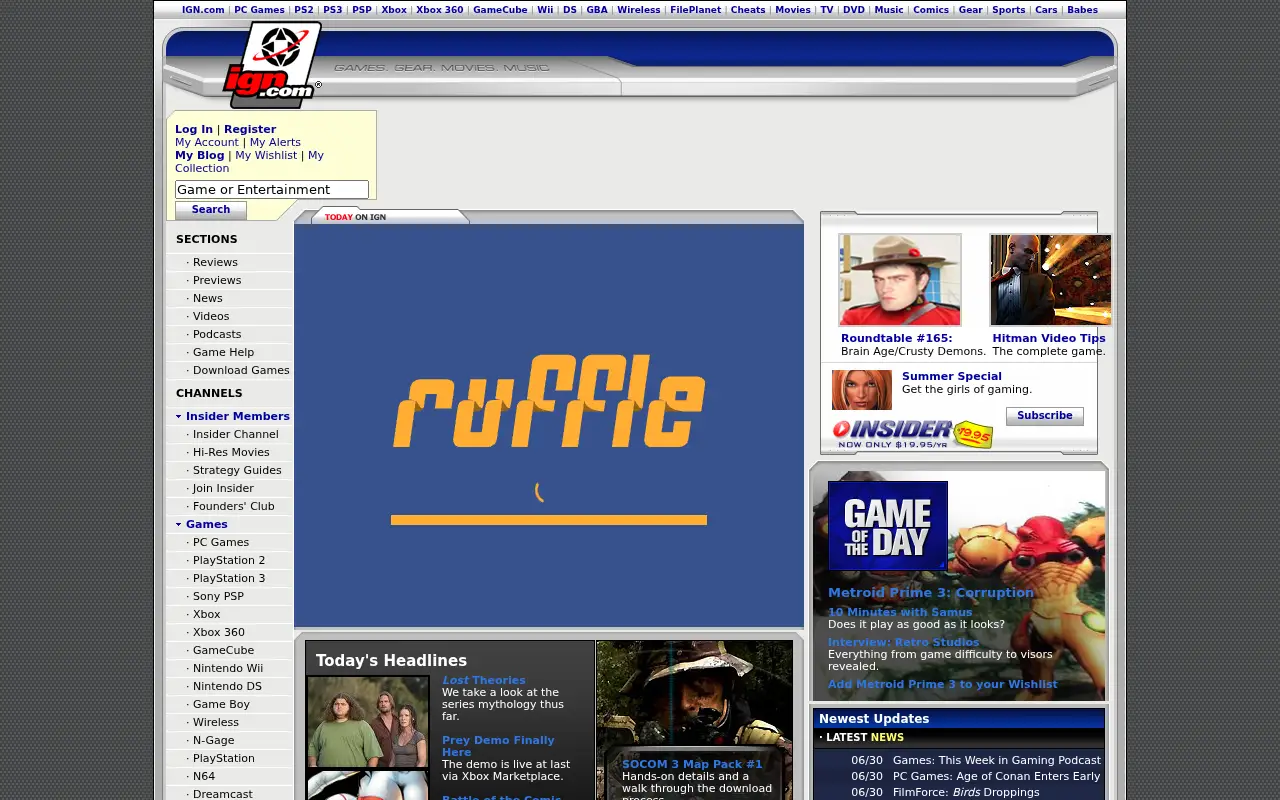Click the Insider $19.95 offer logo

coord(912,433)
